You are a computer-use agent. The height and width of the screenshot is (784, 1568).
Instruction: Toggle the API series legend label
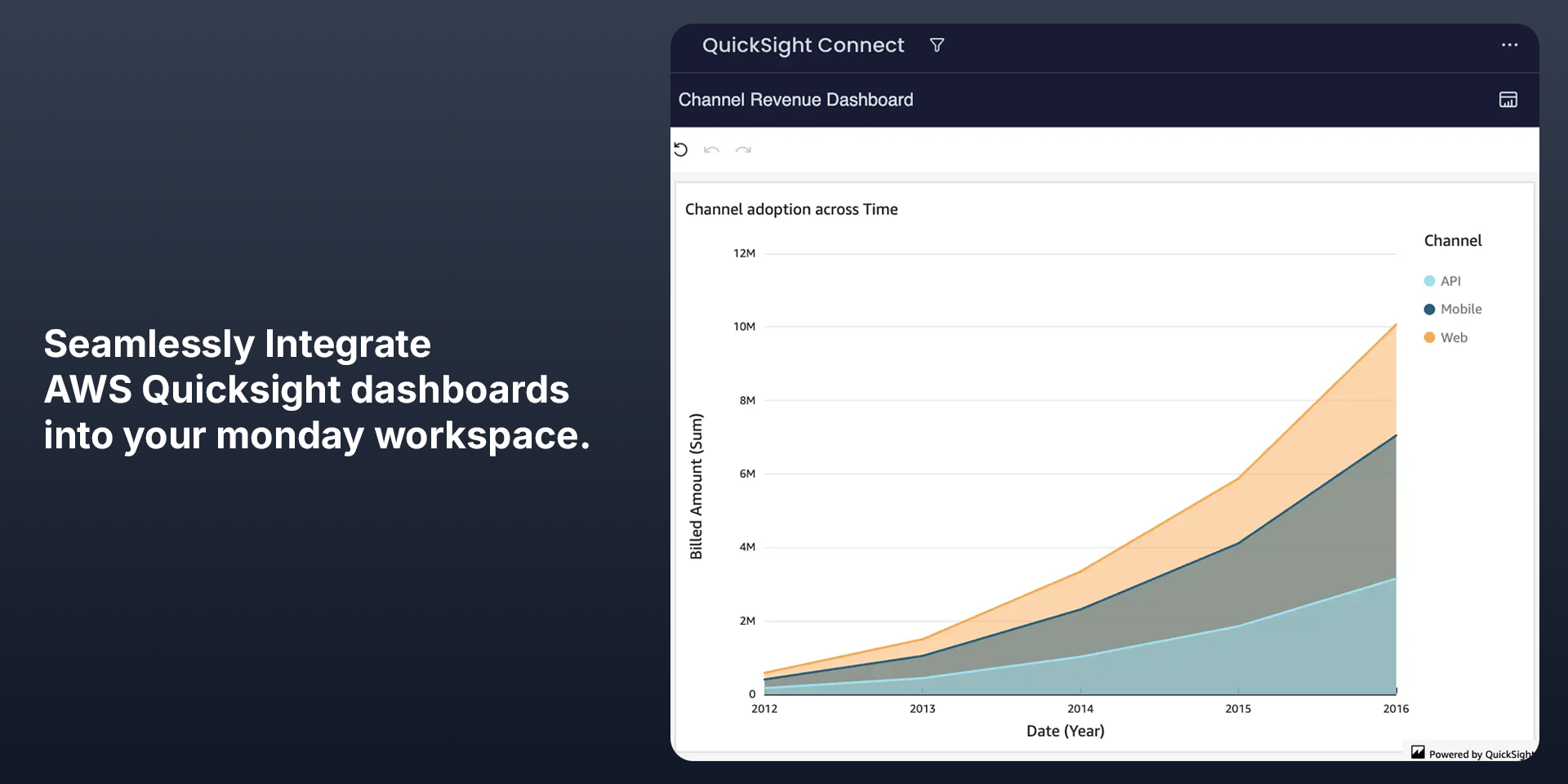coord(1450,281)
